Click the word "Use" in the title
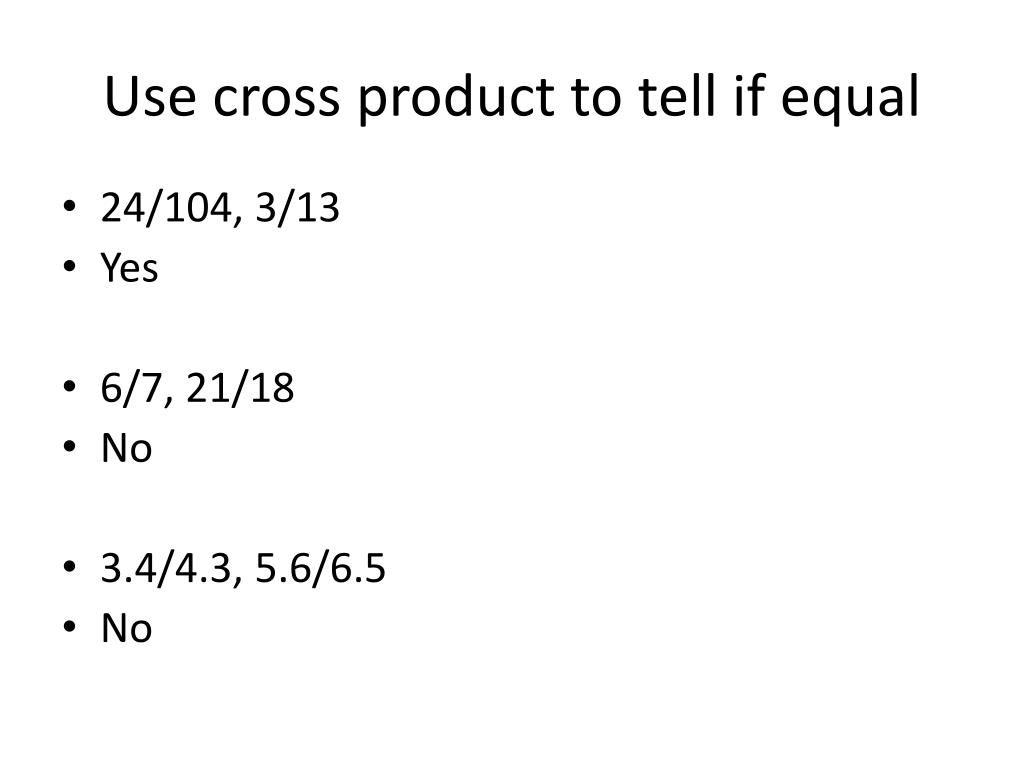The image size is (1024, 768). point(150,97)
